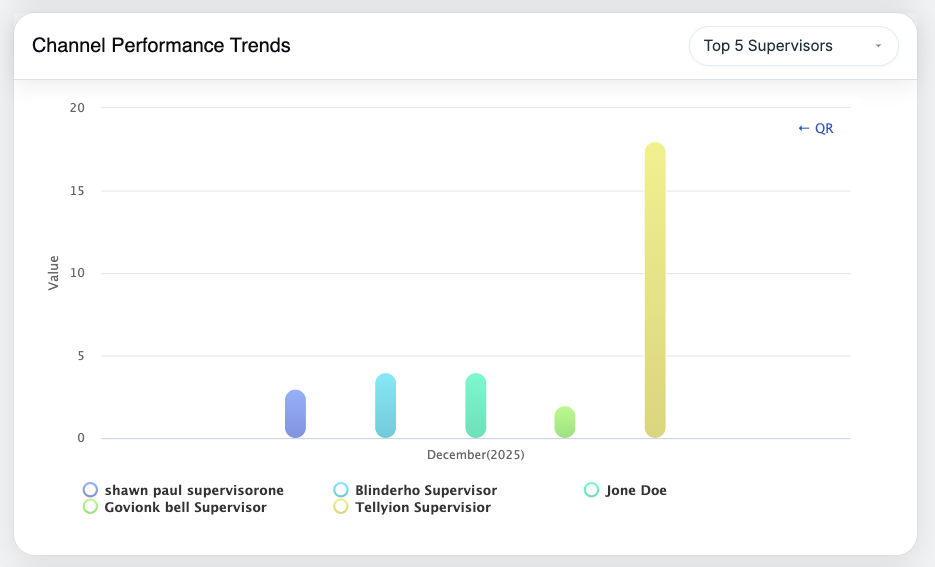Click the Channel Performance Trends heading
This screenshot has height=567, width=935.
click(161, 46)
